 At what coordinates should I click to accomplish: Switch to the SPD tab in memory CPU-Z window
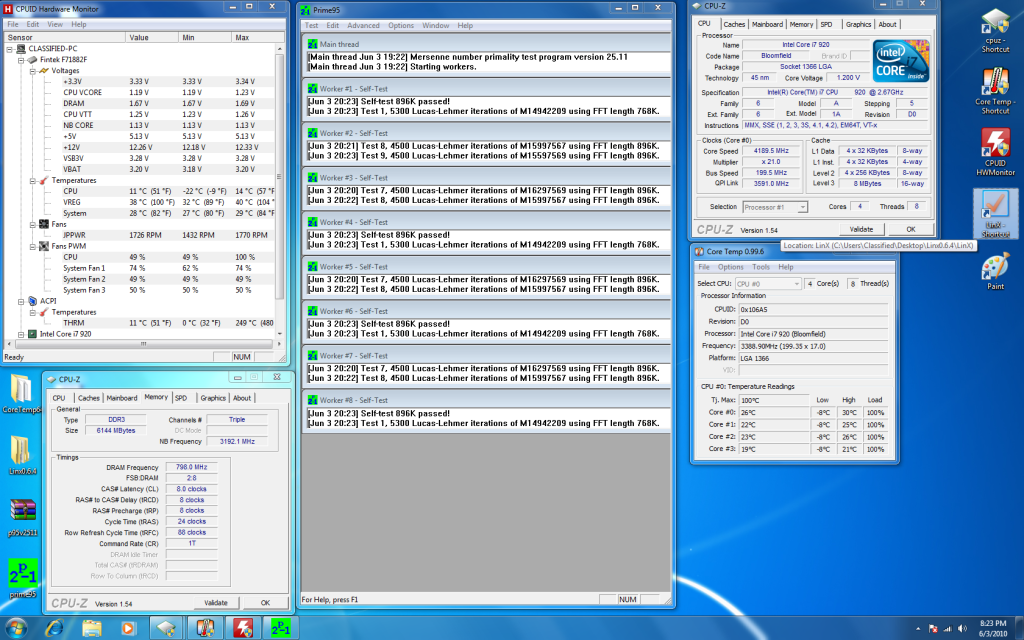coord(181,398)
